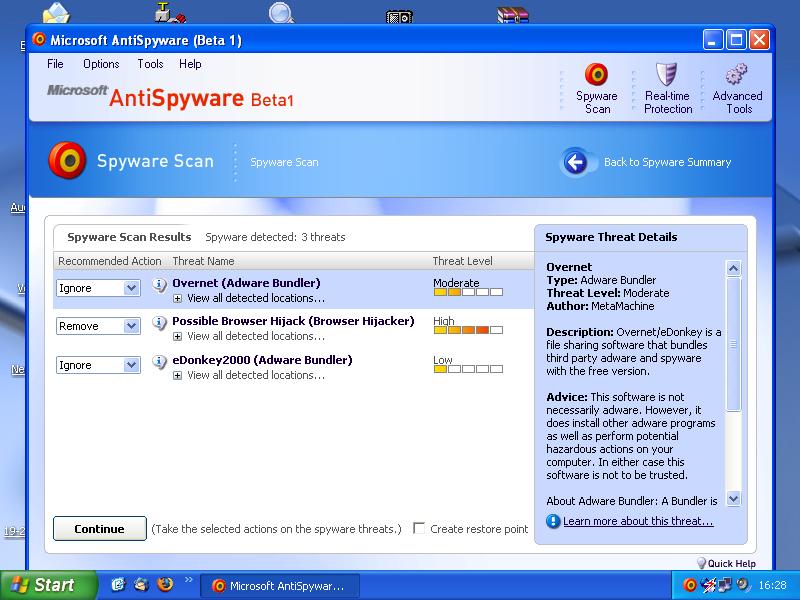
Task: Click the AntiSpyware icon in system tray
Action: click(689, 585)
